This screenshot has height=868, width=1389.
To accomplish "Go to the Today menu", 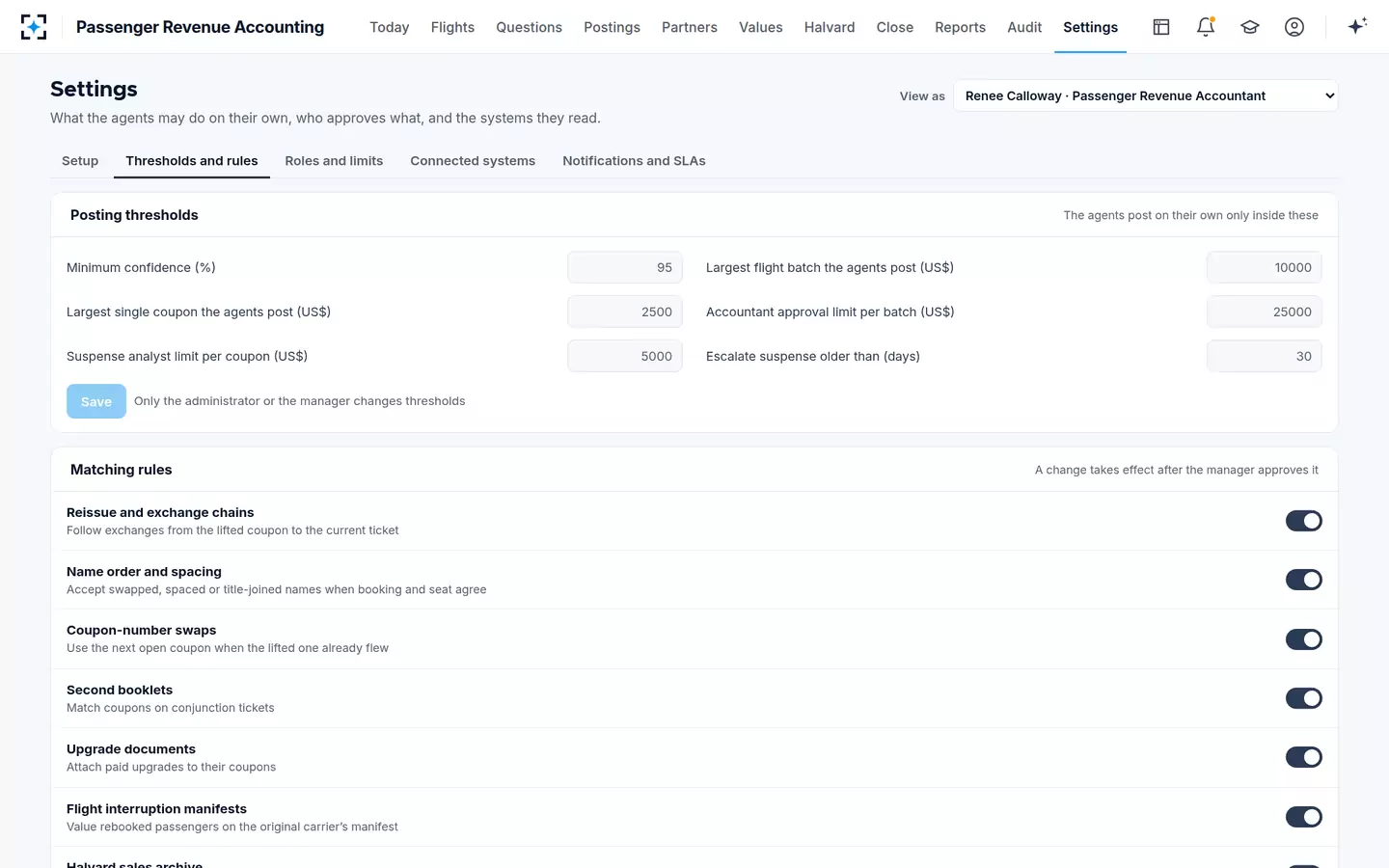I will click(390, 27).
